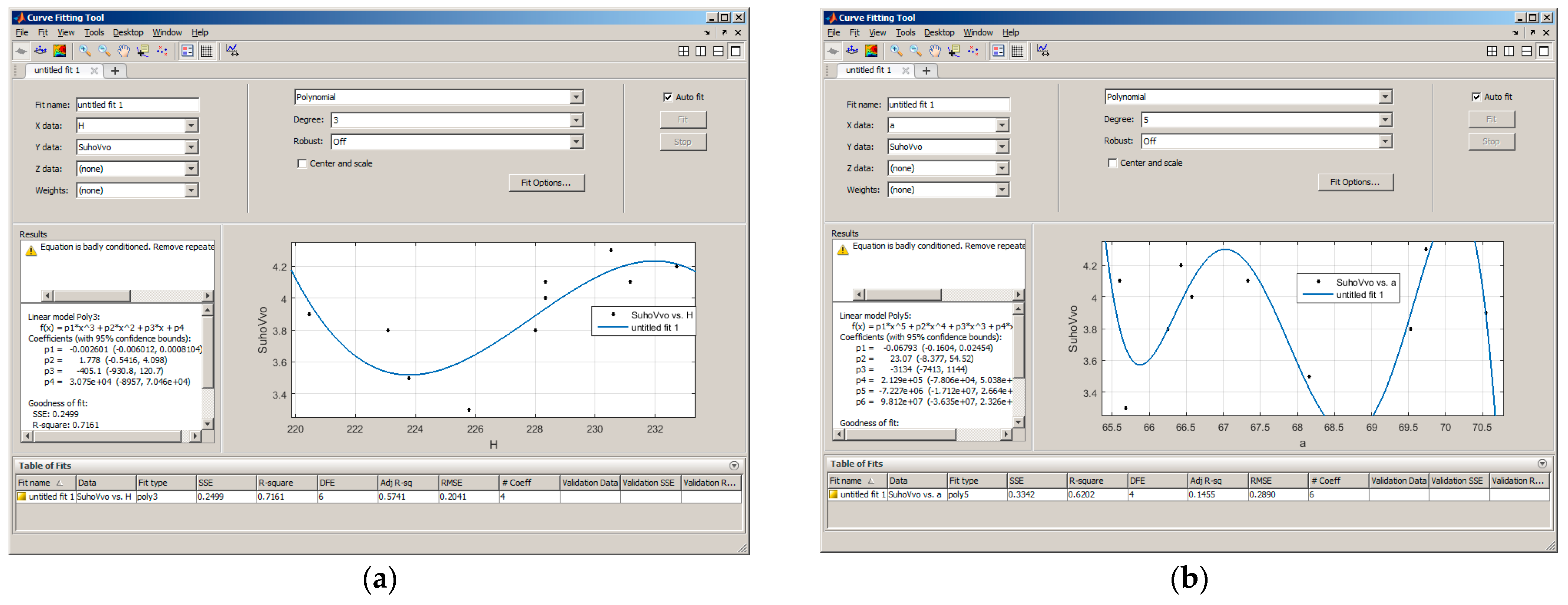This screenshot has height=605, width=1568.
Task: Select the Pan hand tool in left window
Action: [x=124, y=52]
